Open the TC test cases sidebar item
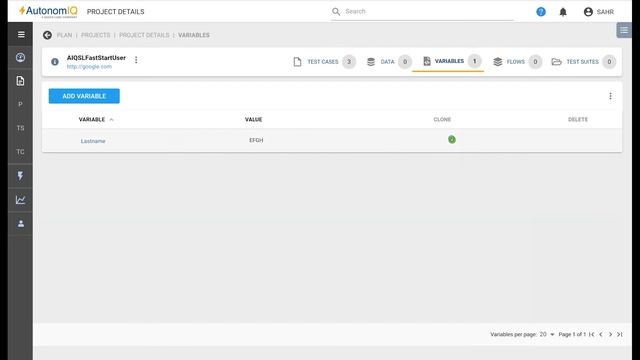The width and height of the screenshot is (640, 360). 20,152
